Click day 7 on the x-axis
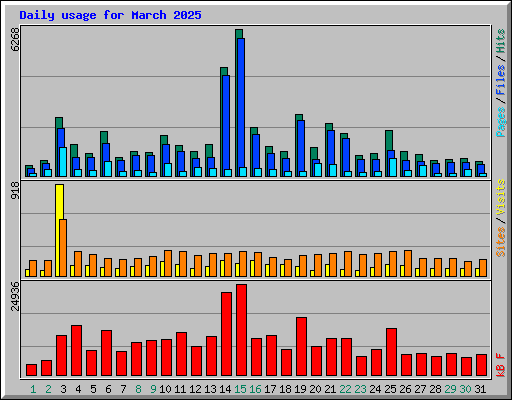Image resolution: width=512 pixels, height=400 pixels. click(123, 389)
